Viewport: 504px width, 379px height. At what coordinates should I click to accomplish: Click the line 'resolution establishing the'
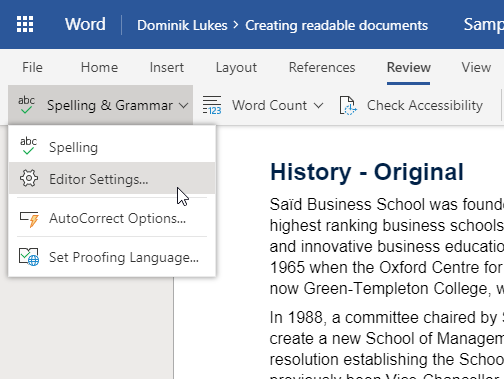[387, 359]
